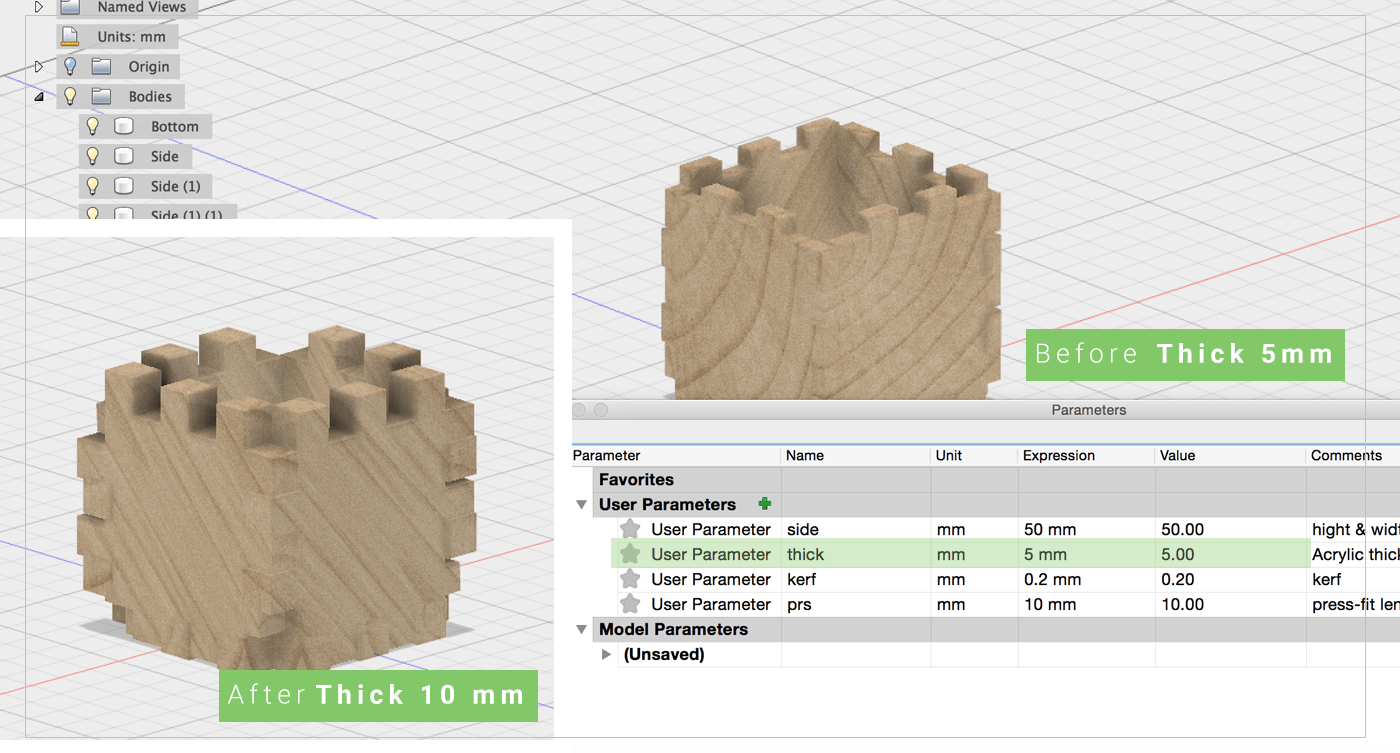
Task: Click the 'thick' parameter name cell
Action: point(856,554)
